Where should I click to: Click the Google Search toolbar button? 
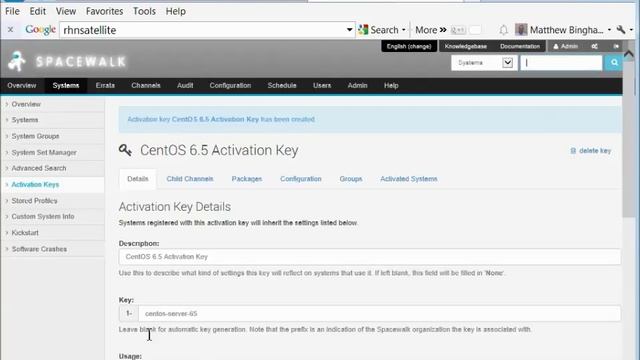click(x=378, y=30)
